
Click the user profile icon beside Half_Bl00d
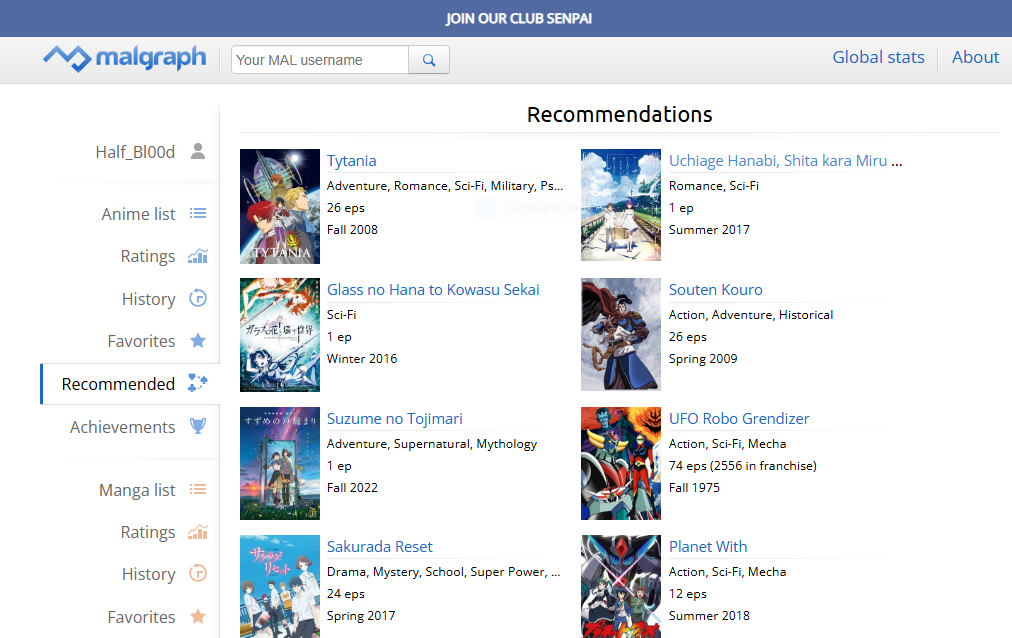(x=198, y=152)
